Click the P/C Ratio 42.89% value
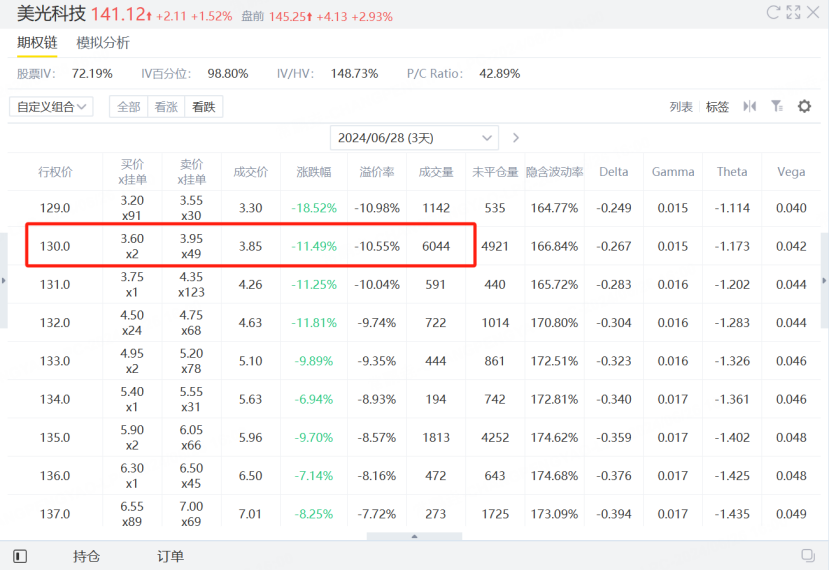The image size is (830, 570). coord(500,74)
